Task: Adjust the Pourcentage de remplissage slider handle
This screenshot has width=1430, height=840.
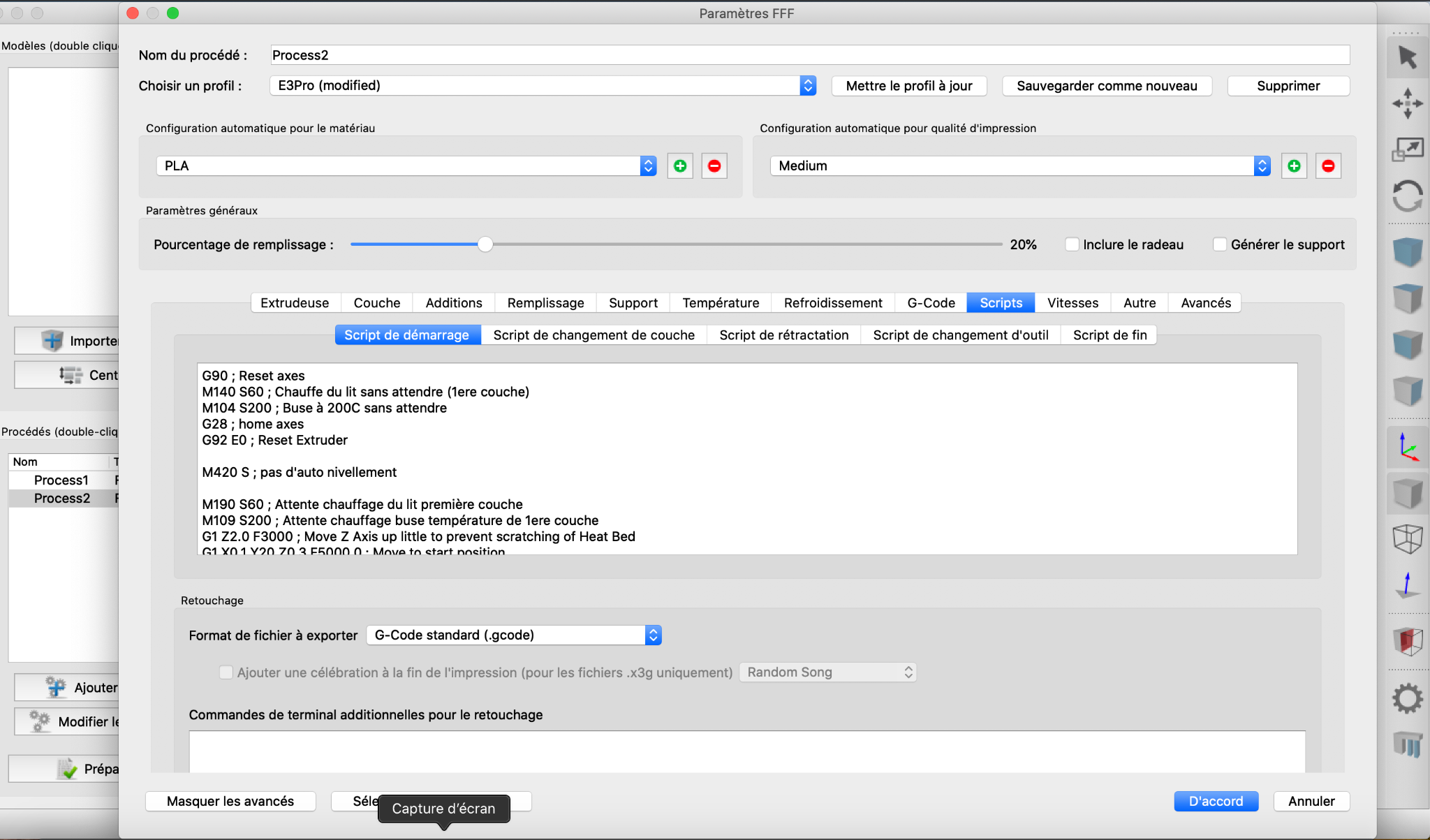Action: (x=485, y=244)
